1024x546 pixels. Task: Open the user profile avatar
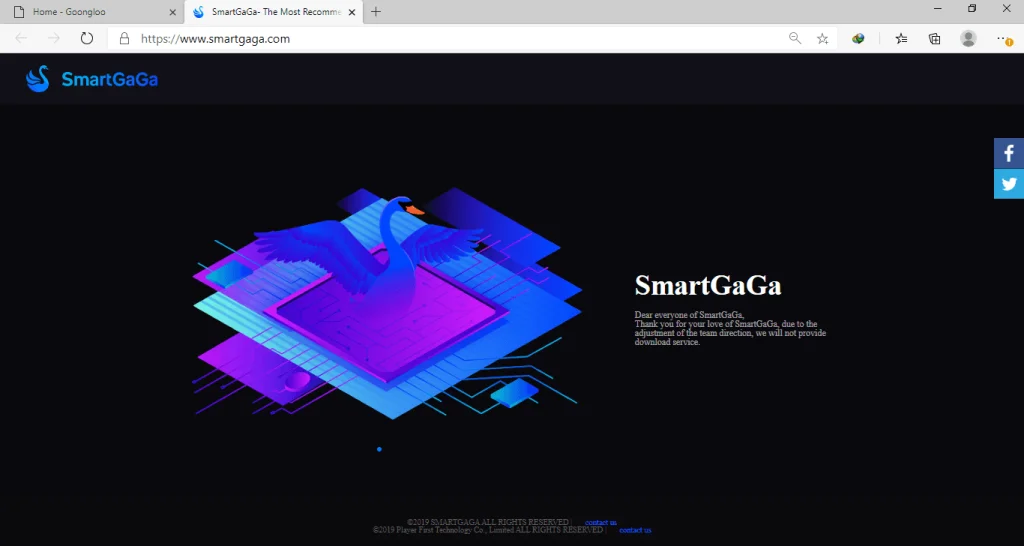968,39
